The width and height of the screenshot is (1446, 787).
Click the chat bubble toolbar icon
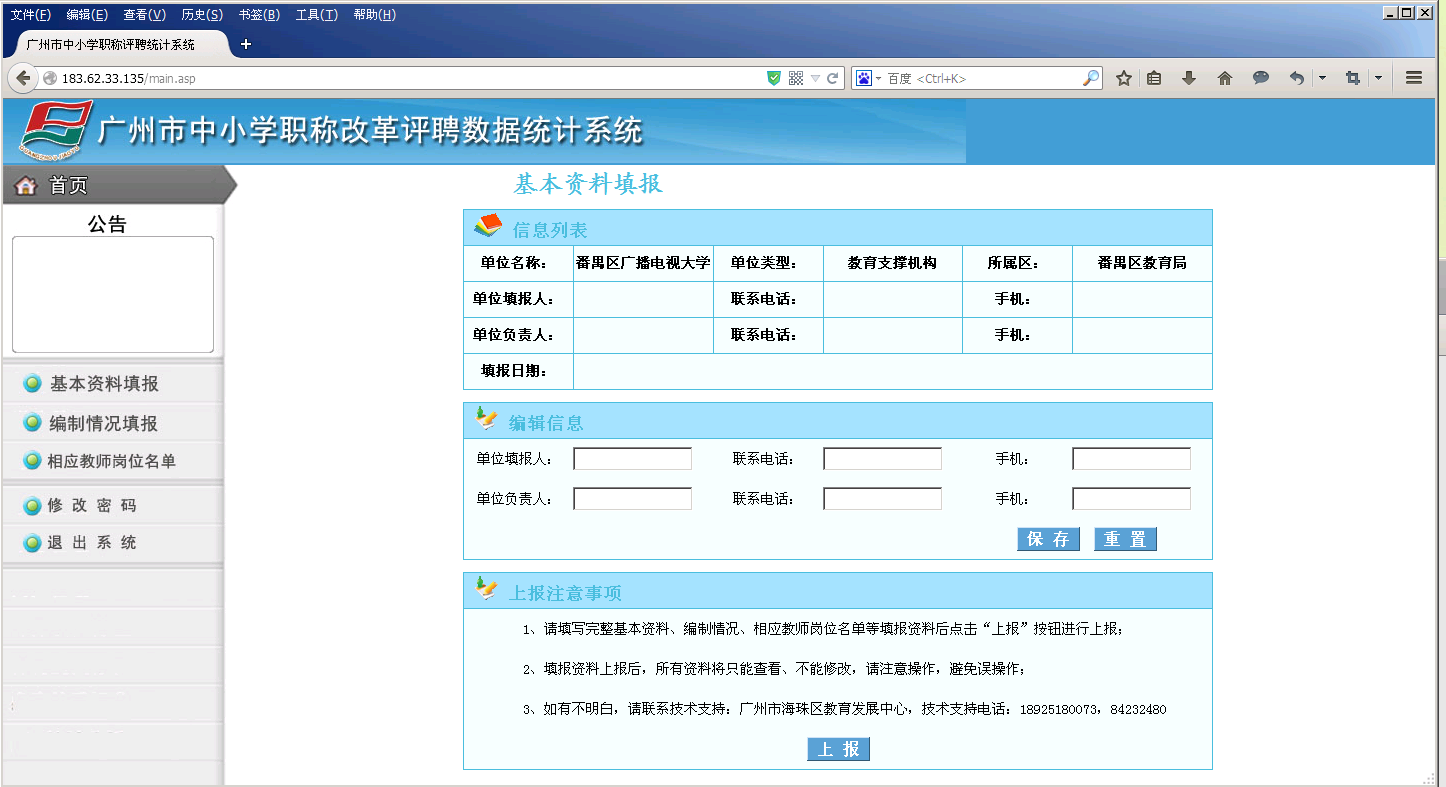coord(1261,78)
